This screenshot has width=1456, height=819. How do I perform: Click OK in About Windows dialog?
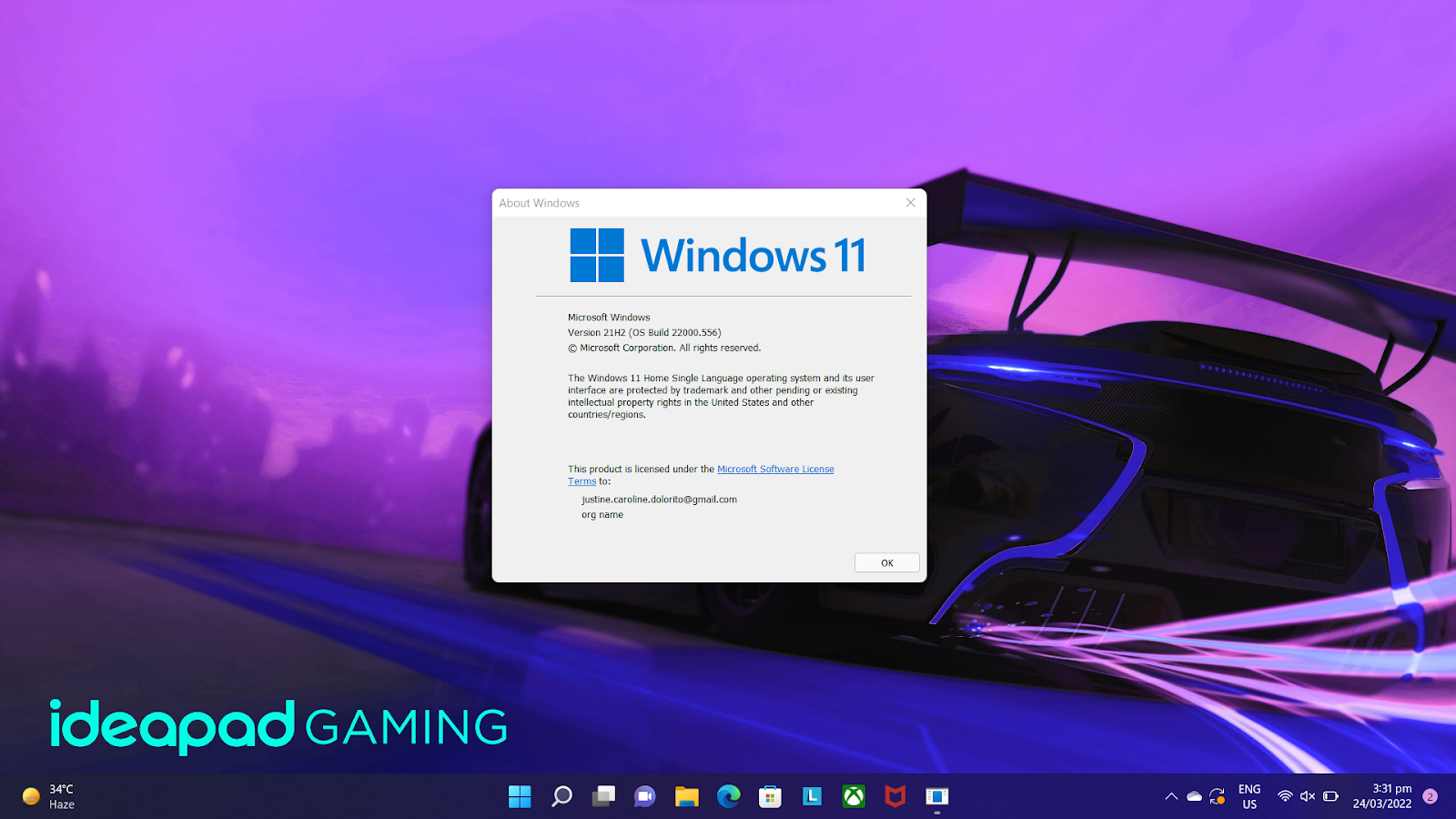point(887,563)
